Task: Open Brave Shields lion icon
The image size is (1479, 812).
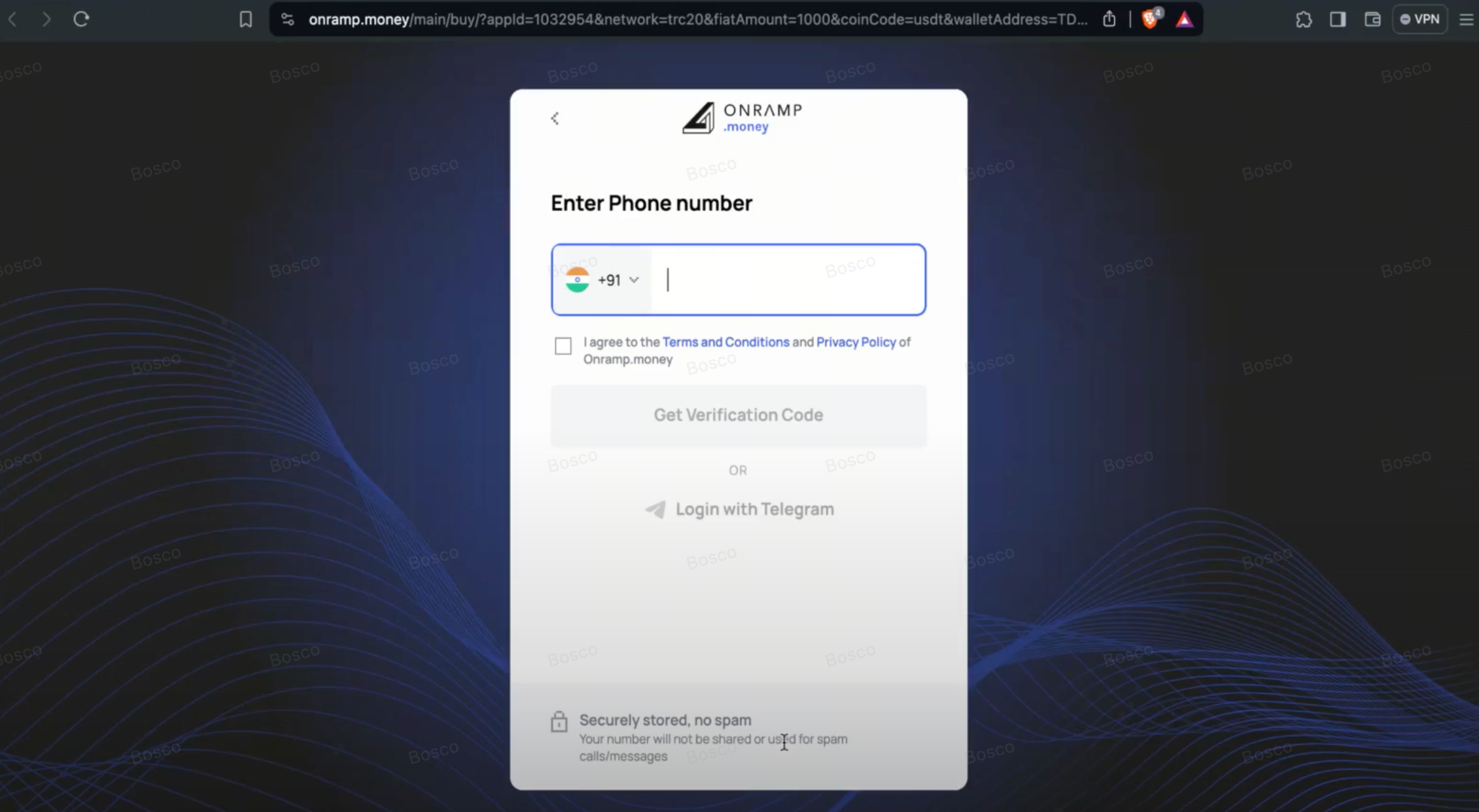Action: 1150,20
